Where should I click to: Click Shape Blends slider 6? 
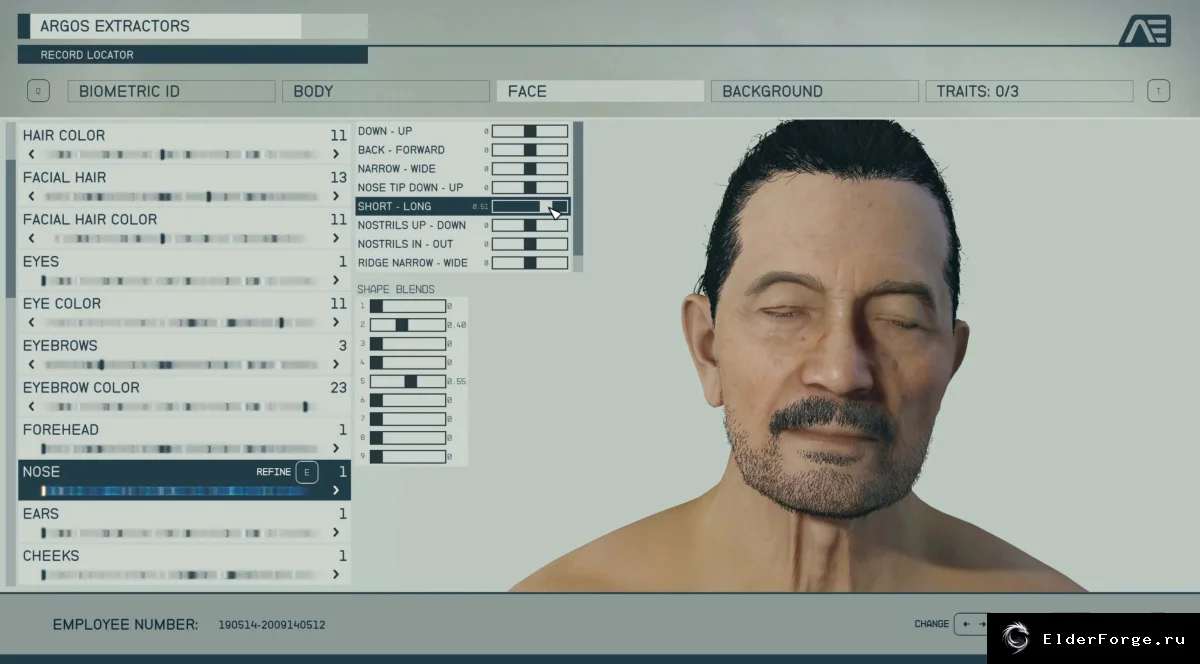coord(408,400)
